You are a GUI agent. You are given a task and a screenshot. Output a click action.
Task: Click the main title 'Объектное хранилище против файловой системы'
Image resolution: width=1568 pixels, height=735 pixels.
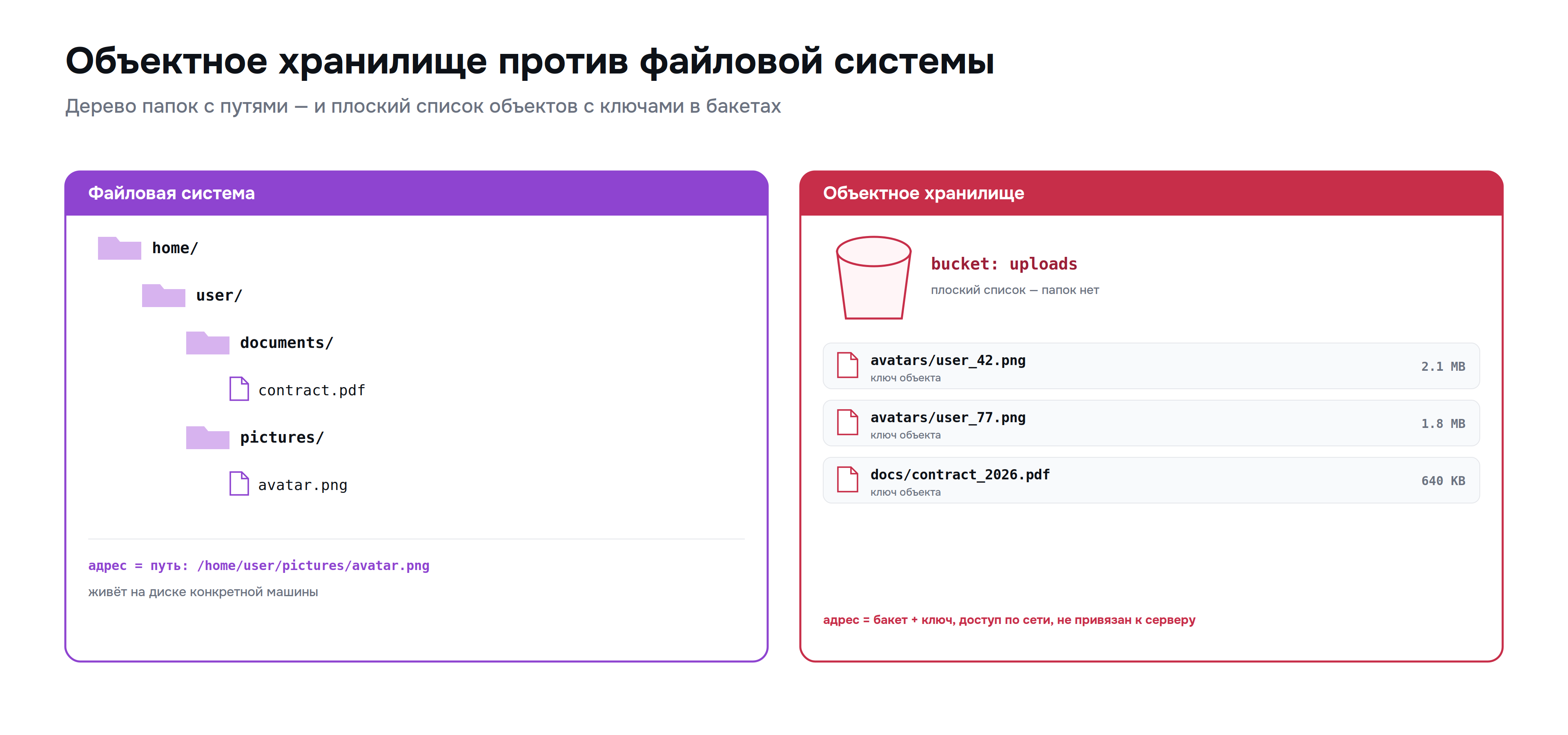point(530,61)
